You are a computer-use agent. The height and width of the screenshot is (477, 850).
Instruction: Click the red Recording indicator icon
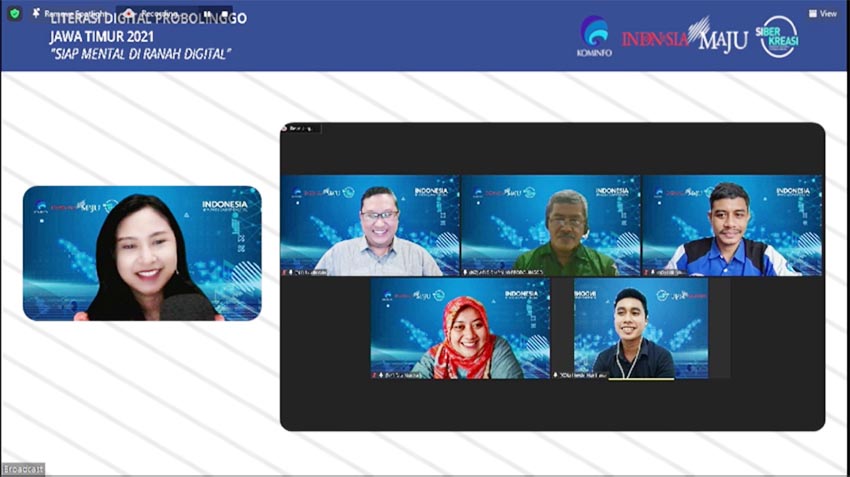(129, 14)
